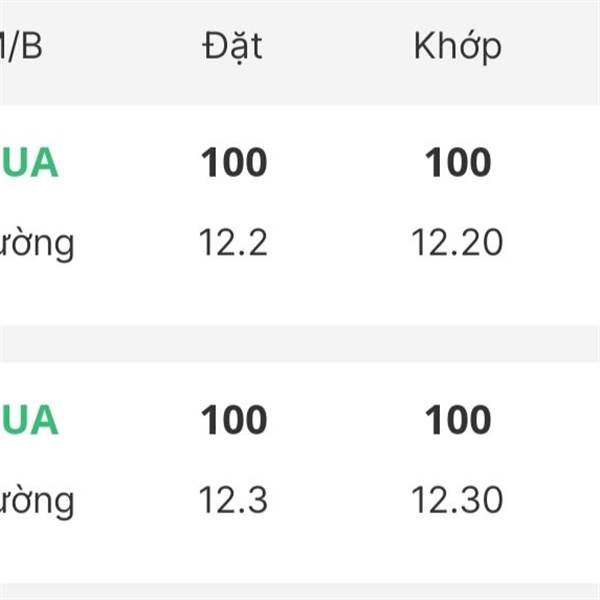Click the matched price 12.30
This screenshot has width=600, height=600.
point(458,500)
